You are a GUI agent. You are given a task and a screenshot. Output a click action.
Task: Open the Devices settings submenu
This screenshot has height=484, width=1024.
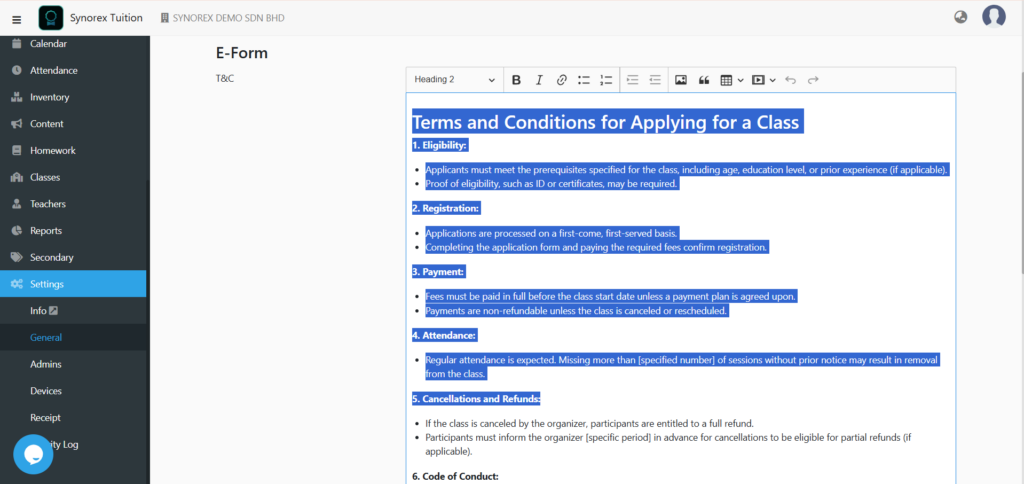(x=73, y=391)
